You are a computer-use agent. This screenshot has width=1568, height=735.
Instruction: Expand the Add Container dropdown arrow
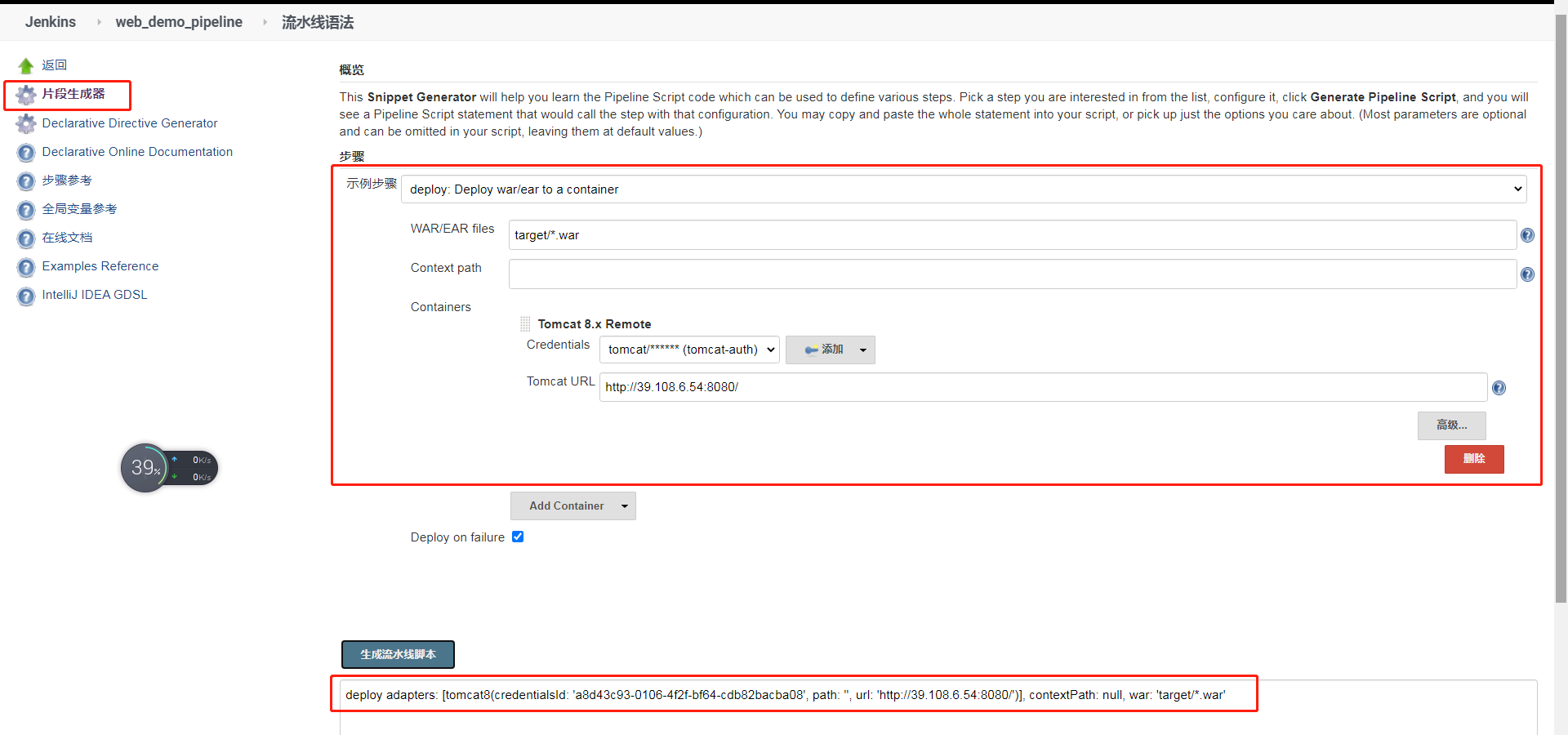click(624, 506)
